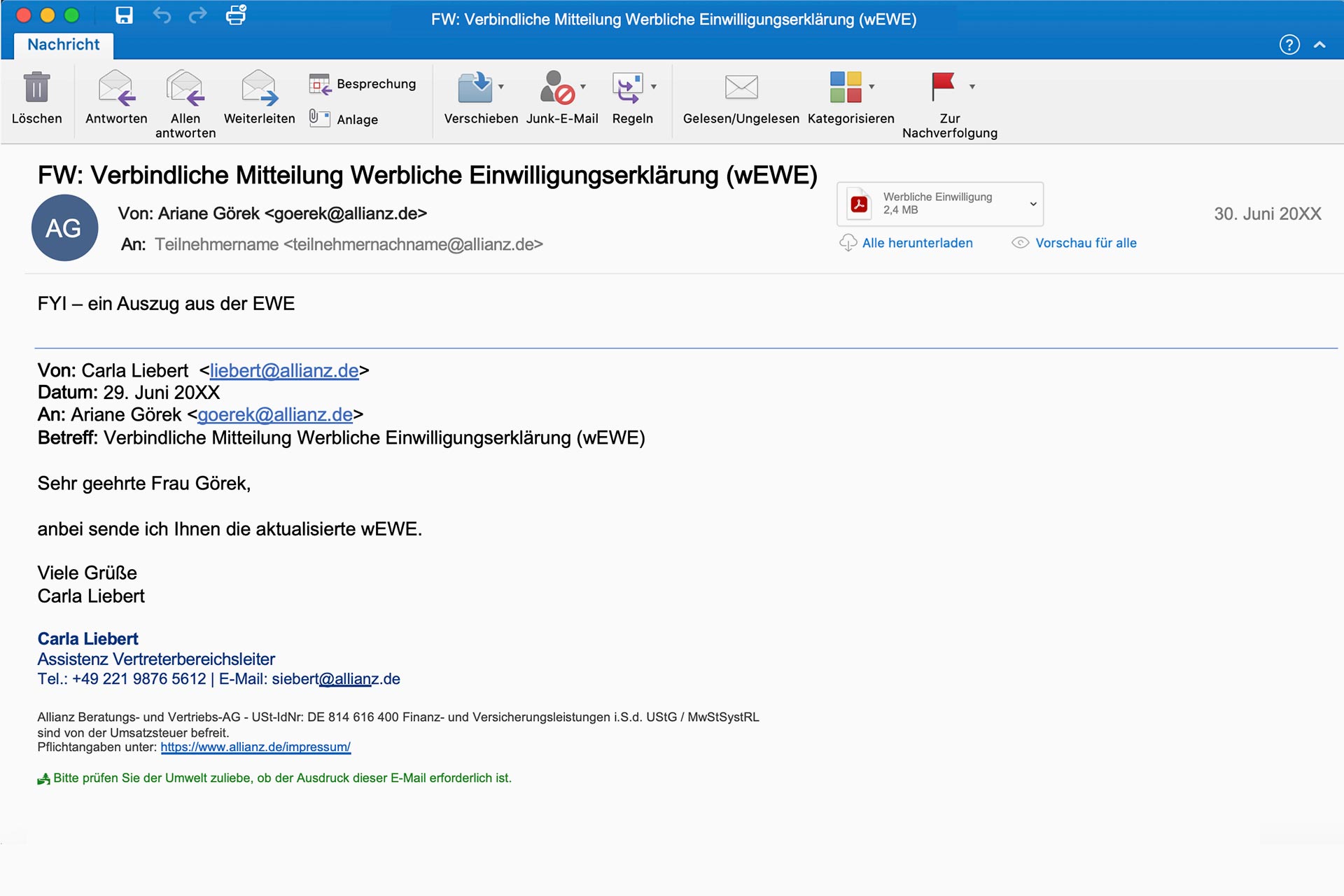
Task: Open Junk-E-Mail dropdown arrow
Action: point(583,87)
